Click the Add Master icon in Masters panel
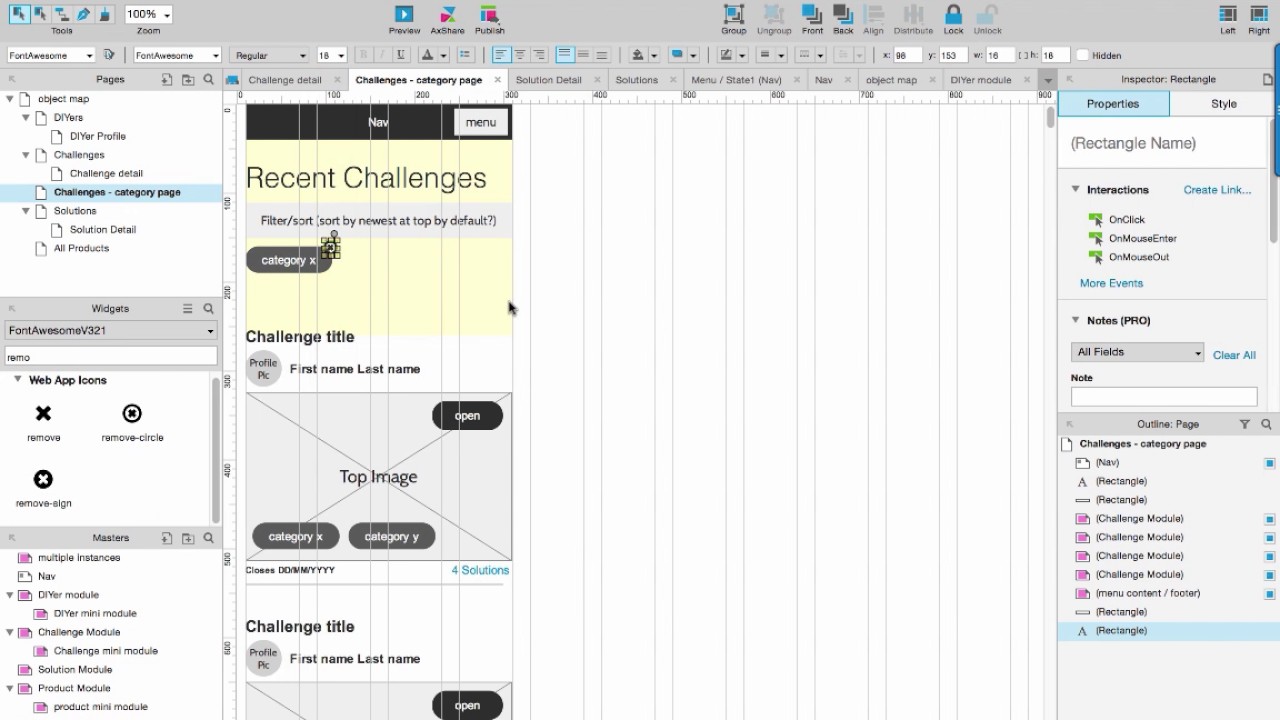 [167, 538]
